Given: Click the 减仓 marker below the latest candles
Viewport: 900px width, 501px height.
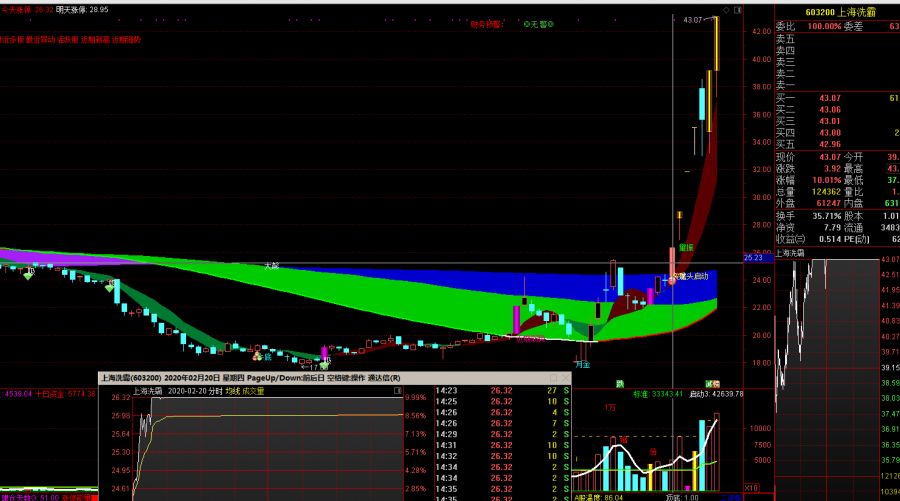Looking at the screenshot, I should click(712, 384).
